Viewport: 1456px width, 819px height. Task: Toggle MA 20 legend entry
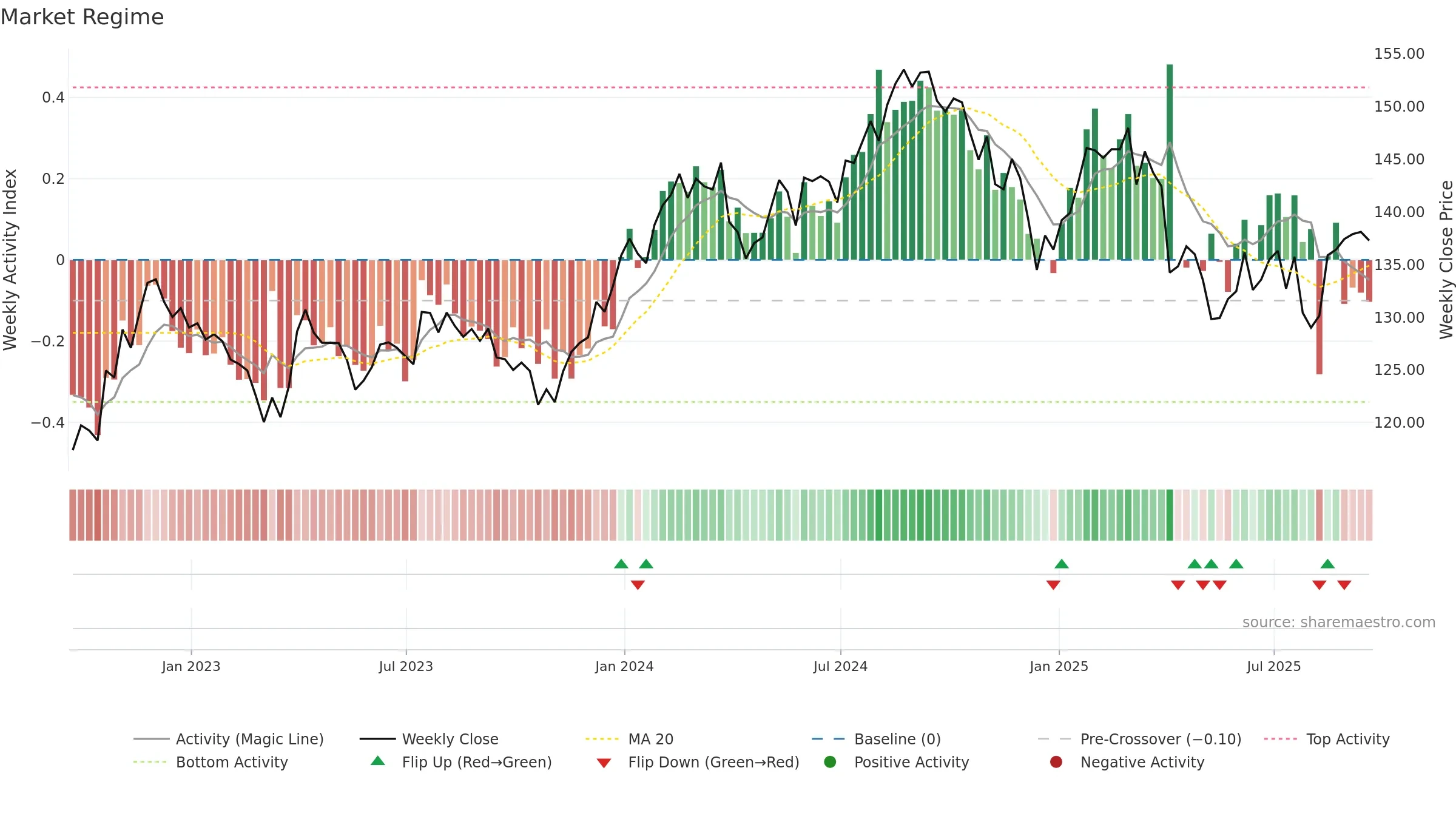629,739
